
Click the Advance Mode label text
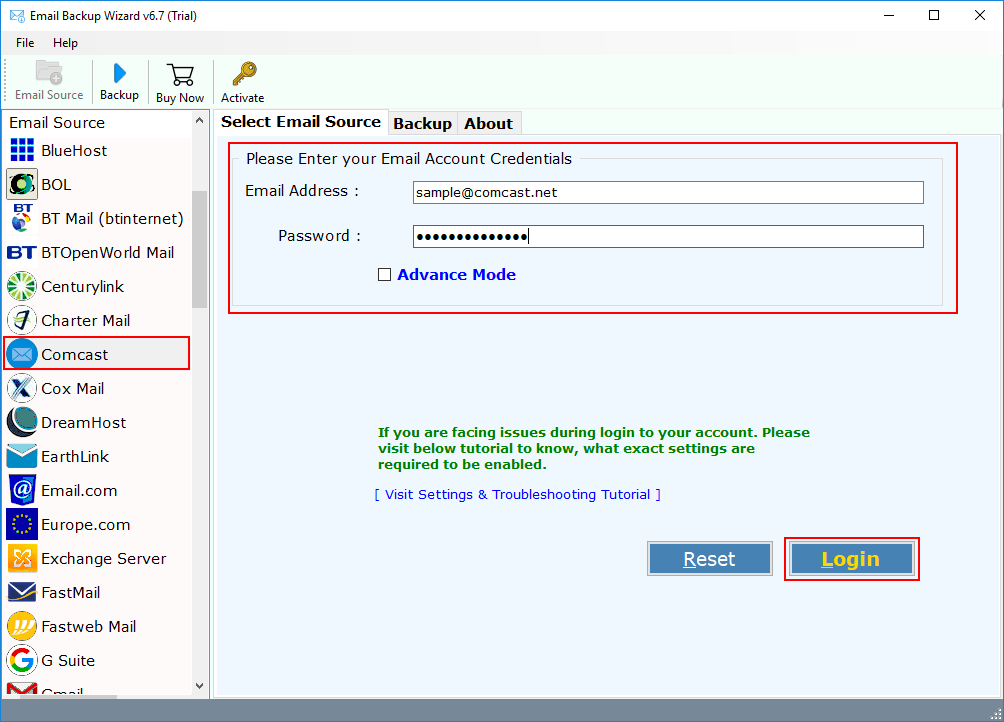click(x=457, y=275)
